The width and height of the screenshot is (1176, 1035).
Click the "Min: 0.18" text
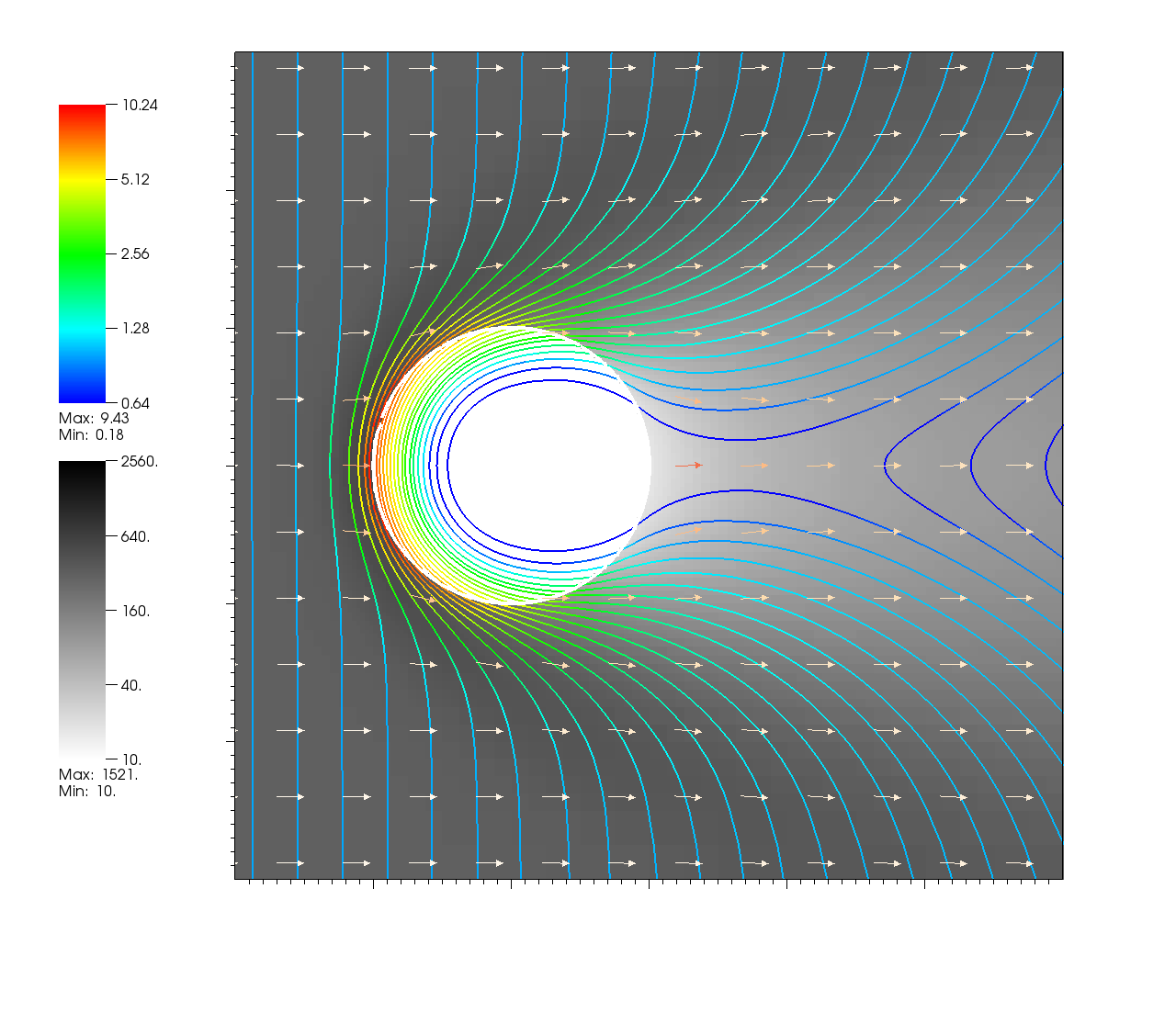91,435
